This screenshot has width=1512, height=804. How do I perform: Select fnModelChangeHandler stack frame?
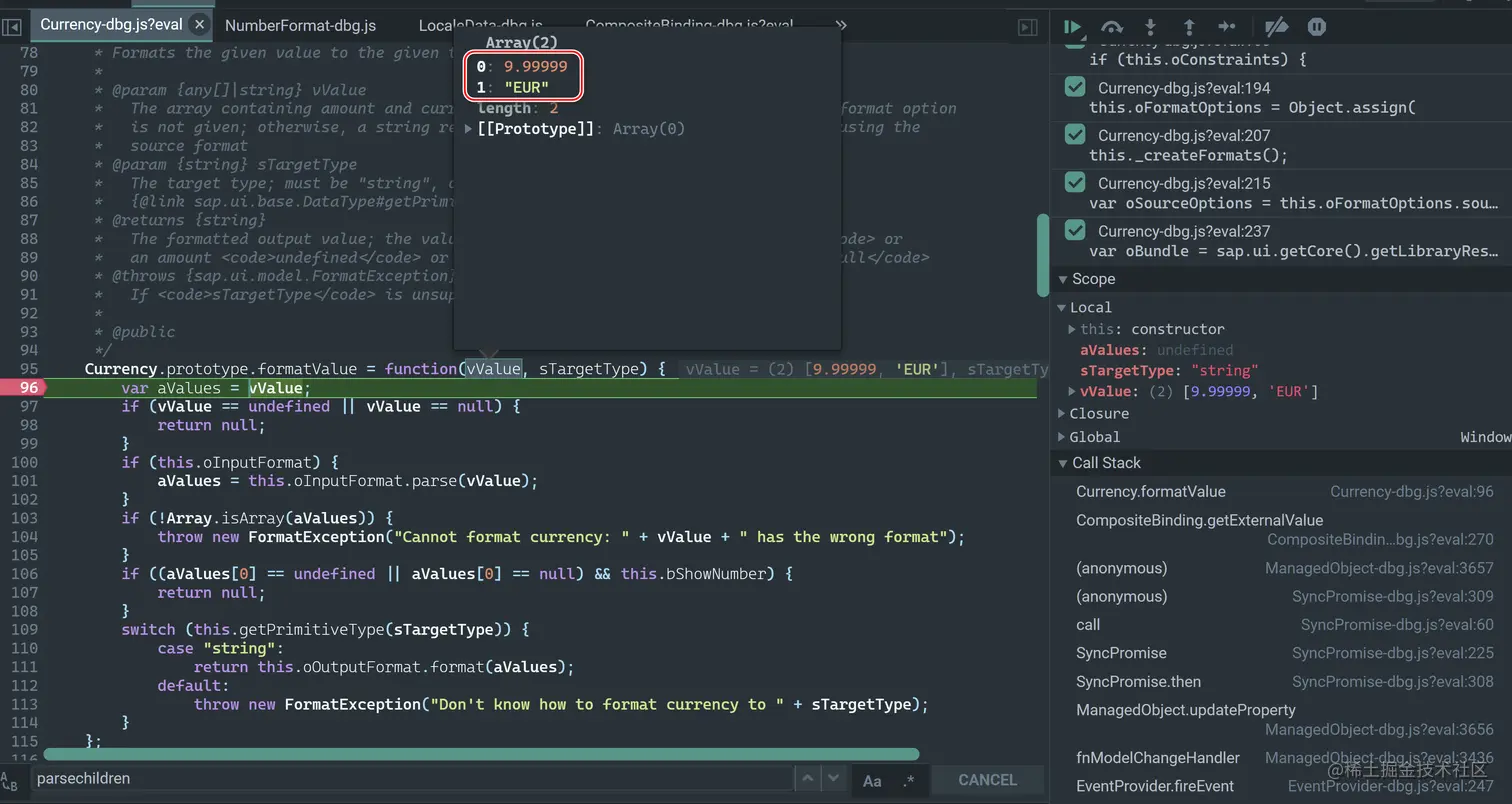tap(1158, 758)
